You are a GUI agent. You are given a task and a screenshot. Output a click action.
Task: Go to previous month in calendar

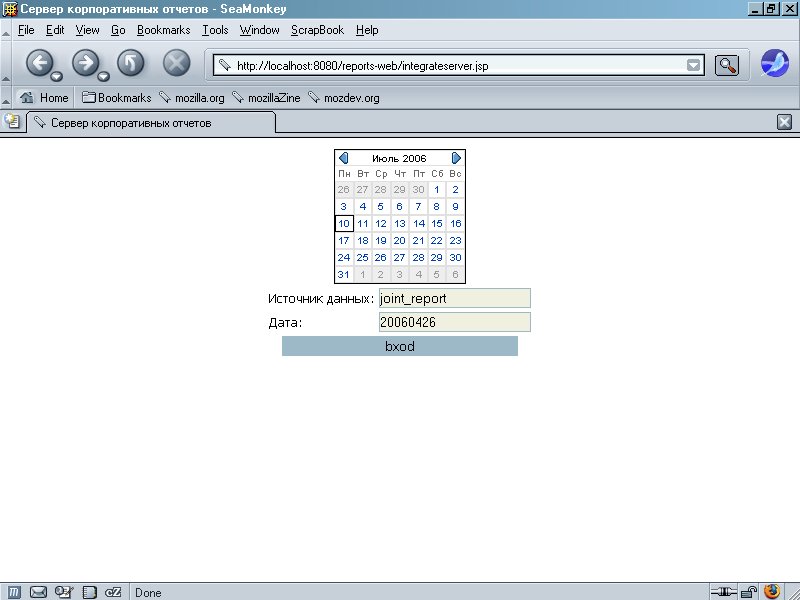tap(343, 158)
